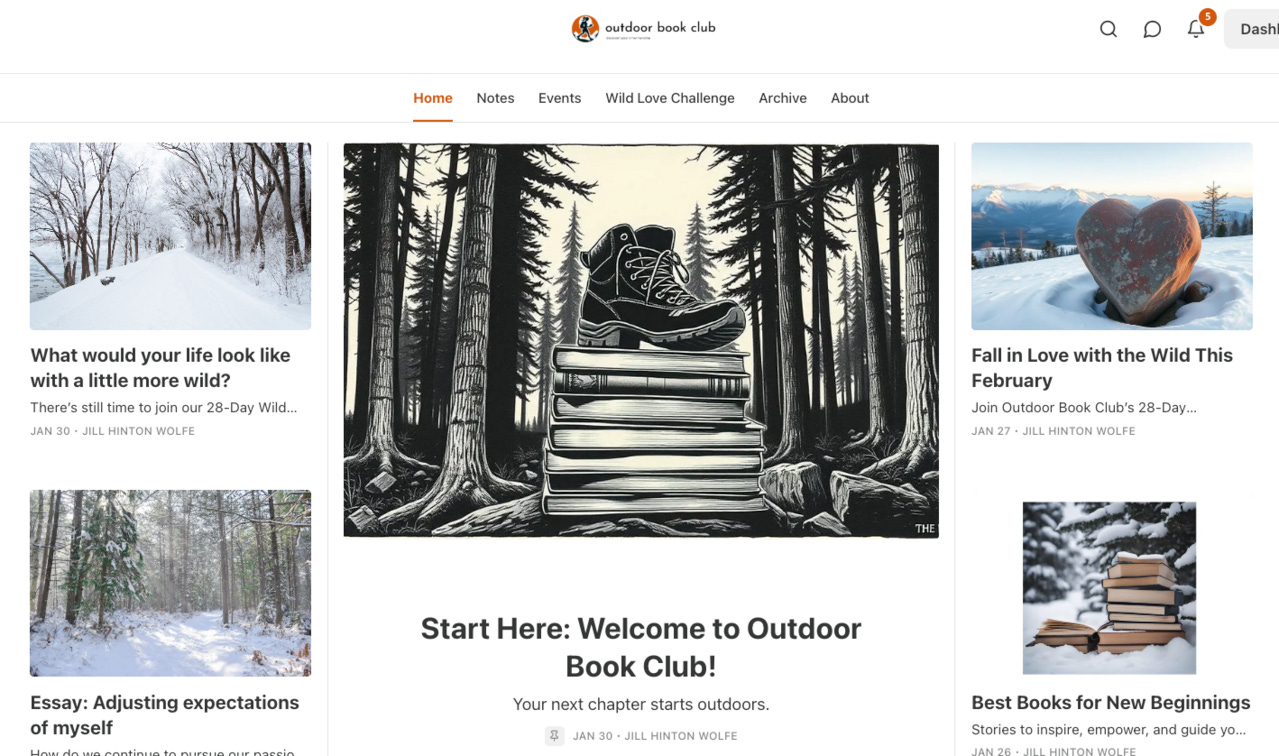The height and width of the screenshot is (756, 1279).
Task: Open 'Start Here: Welcome to Outdoor Book Club' headline
Action: click(641, 647)
